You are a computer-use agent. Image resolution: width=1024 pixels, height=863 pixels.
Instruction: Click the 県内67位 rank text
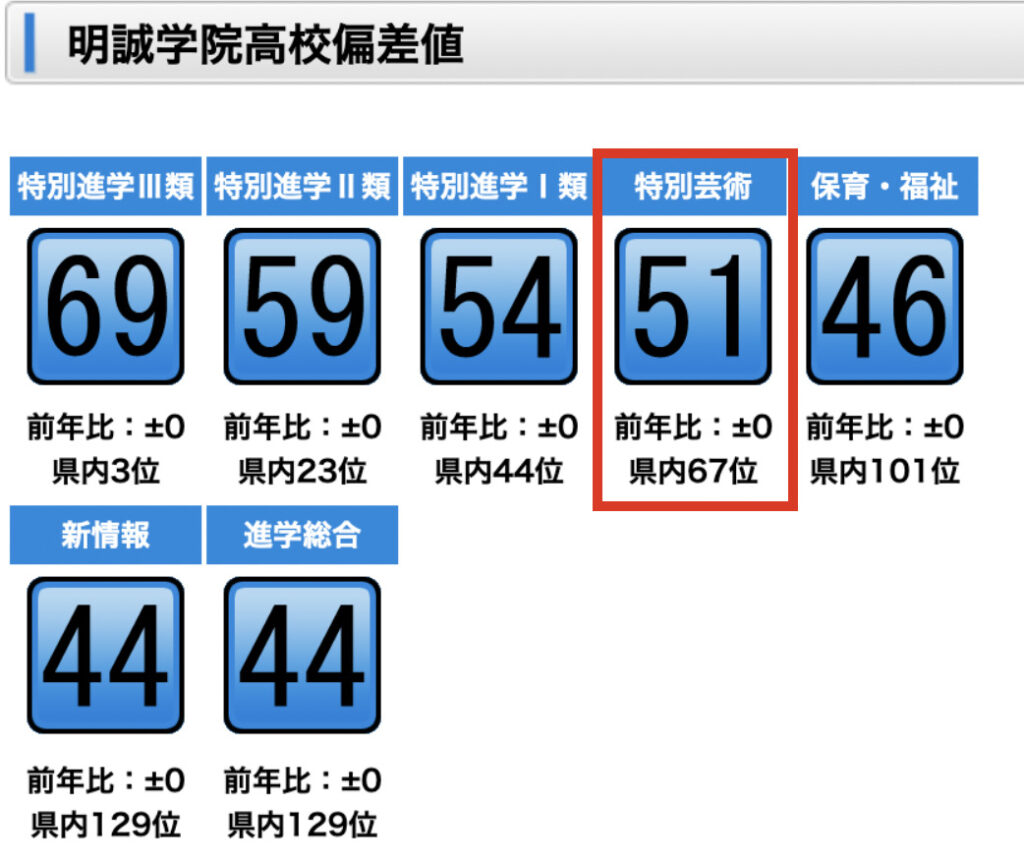(x=693, y=471)
